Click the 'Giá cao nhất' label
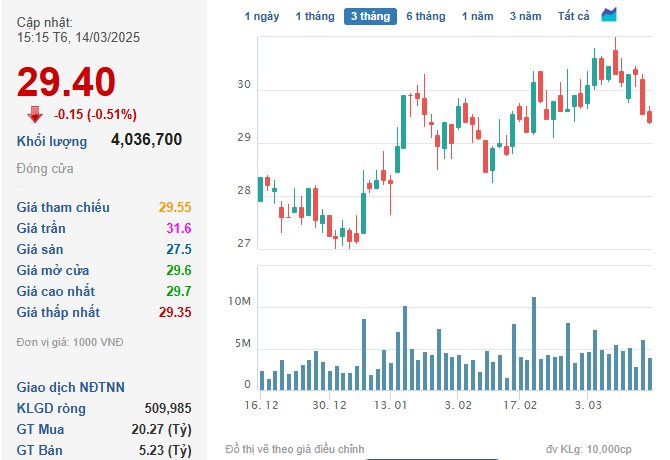 [56, 291]
